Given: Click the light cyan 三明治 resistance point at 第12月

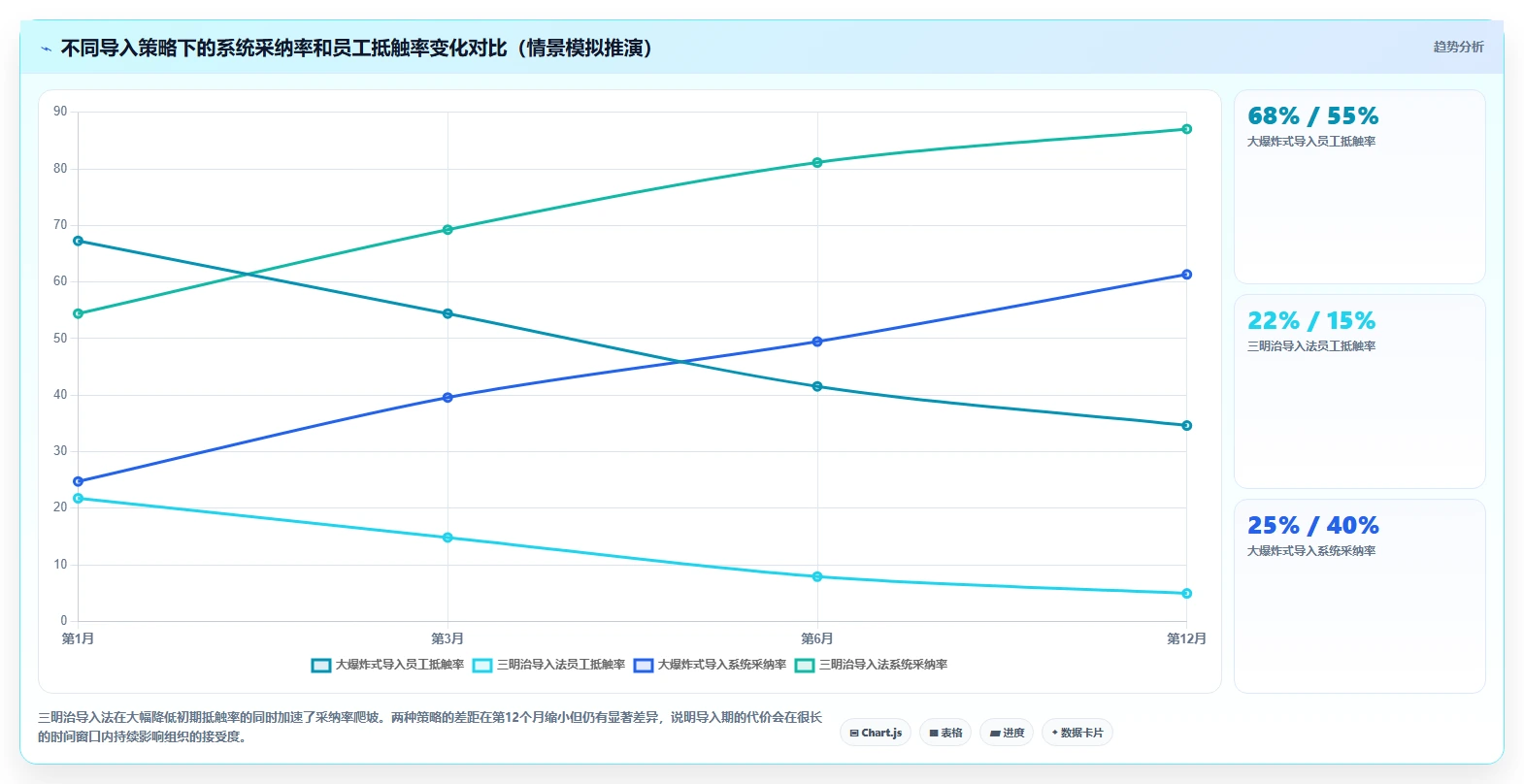Looking at the screenshot, I should 1186,594.
